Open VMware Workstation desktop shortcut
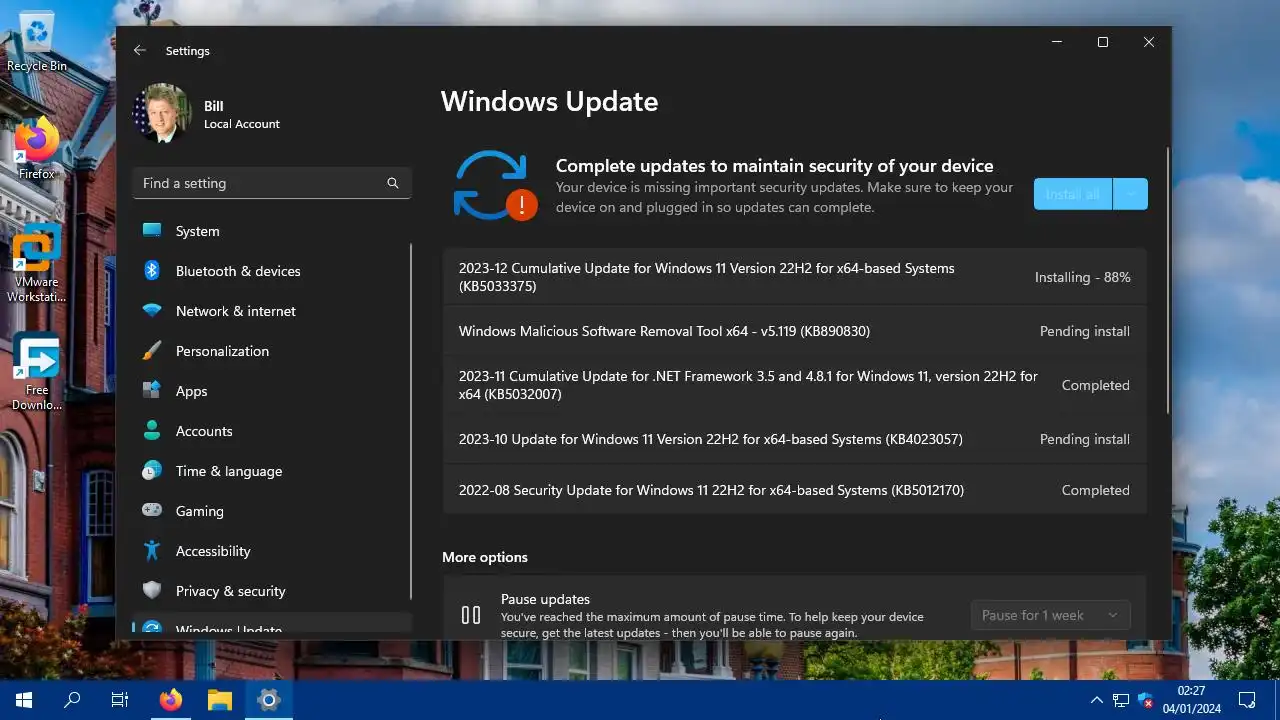1280x720 pixels. (x=37, y=263)
